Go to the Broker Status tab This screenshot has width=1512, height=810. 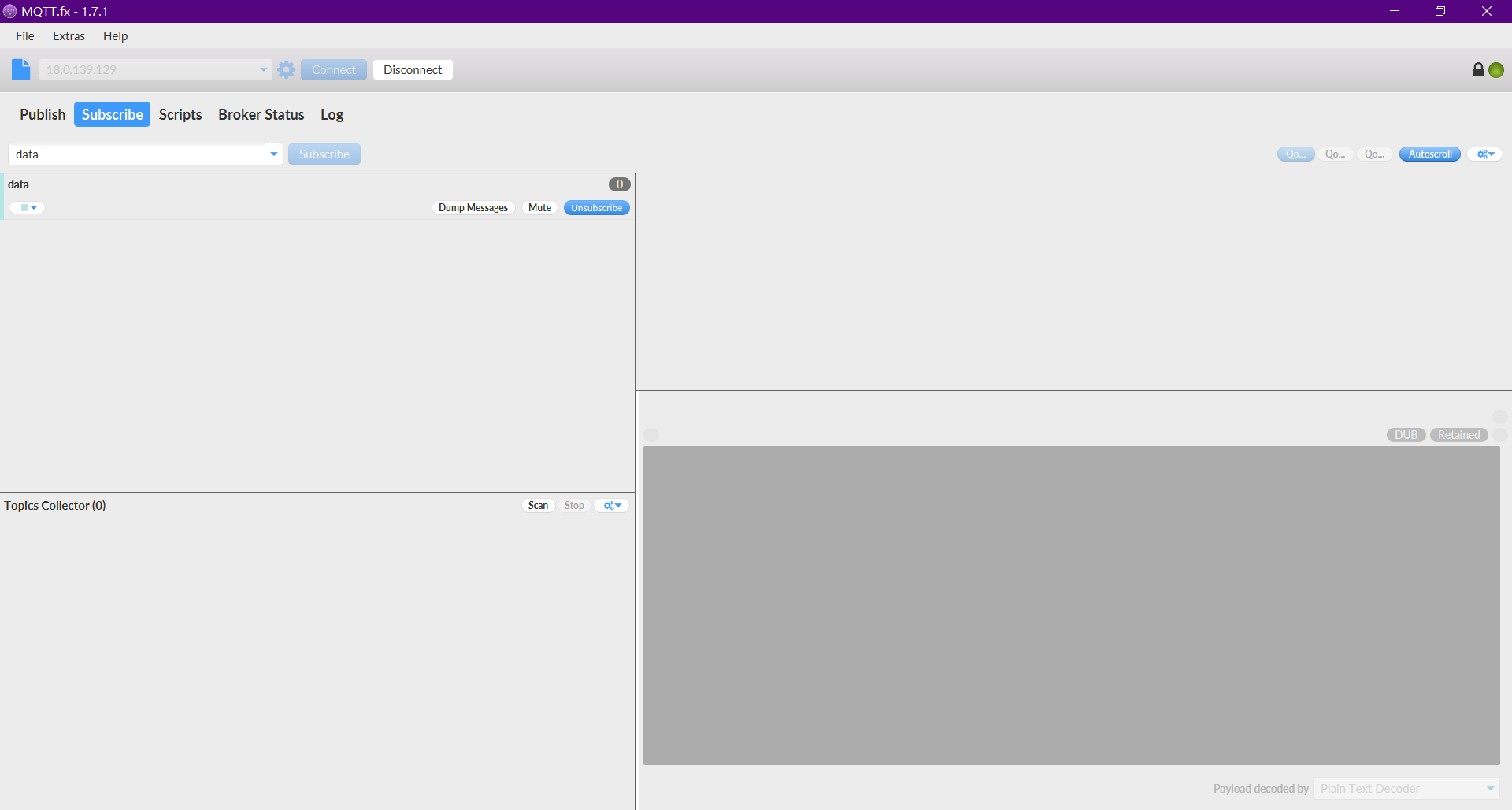click(x=261, y=114)
